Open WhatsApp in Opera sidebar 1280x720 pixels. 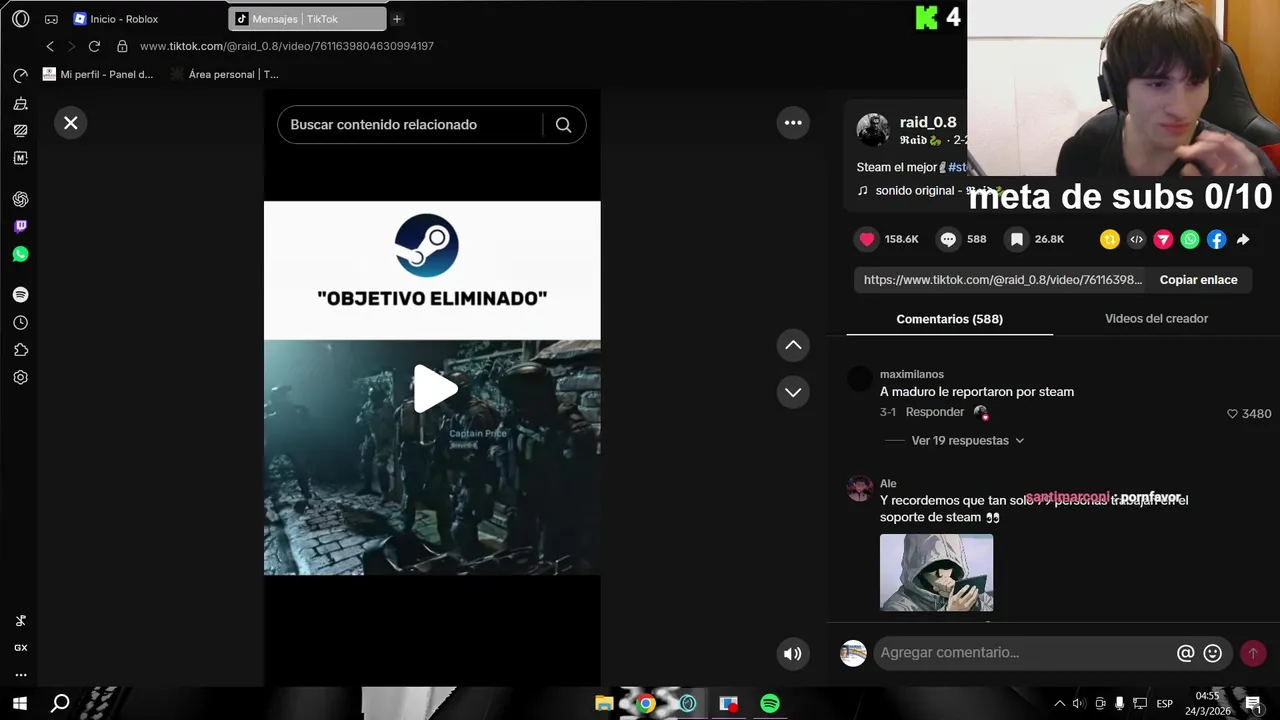coord(20,254)
